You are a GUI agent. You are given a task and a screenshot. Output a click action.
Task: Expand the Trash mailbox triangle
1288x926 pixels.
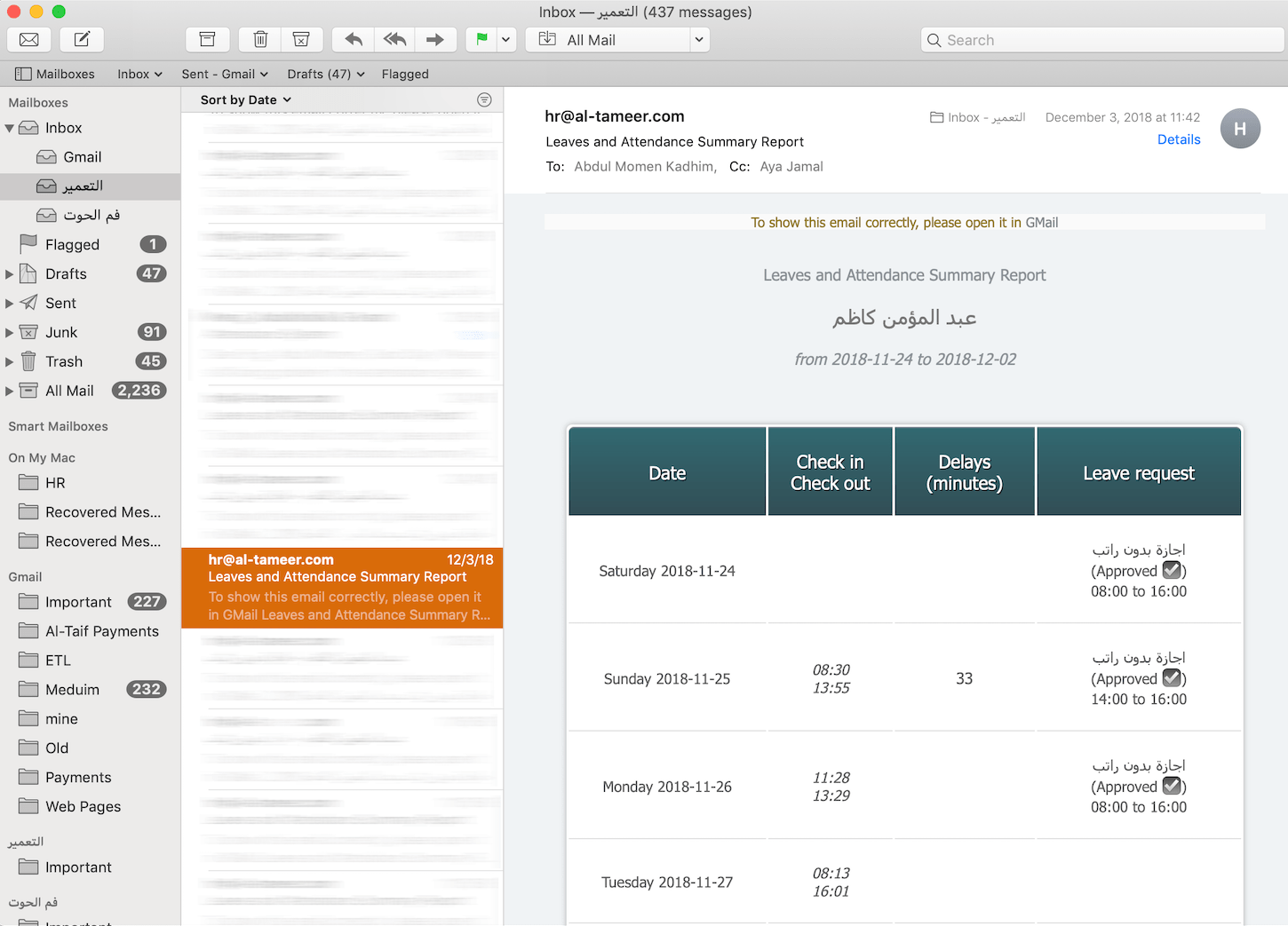(10, 362)
